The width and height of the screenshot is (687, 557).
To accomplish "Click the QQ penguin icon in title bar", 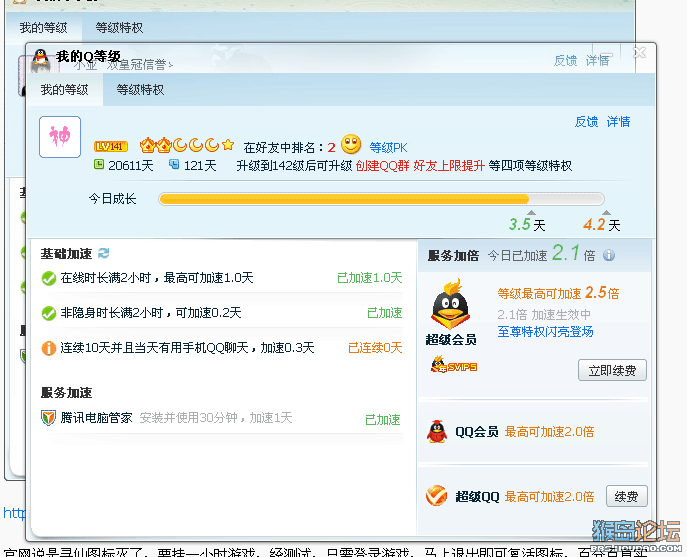I will pos(41,60).
